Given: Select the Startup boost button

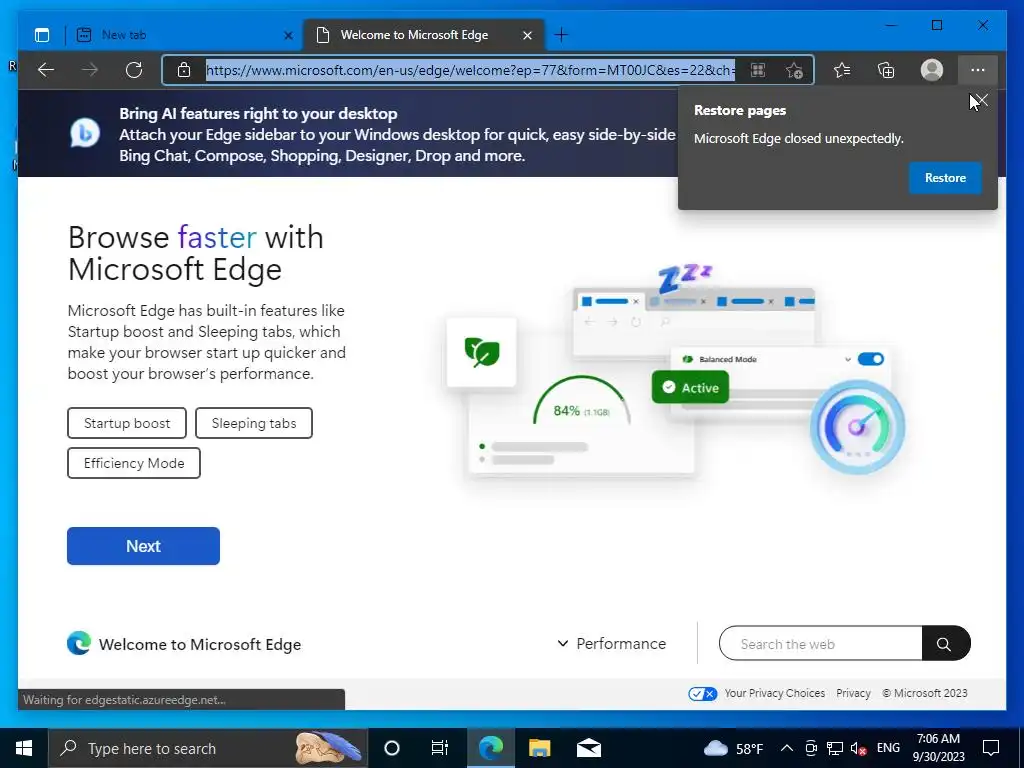Looking at the screenshot, I should 127,423.
